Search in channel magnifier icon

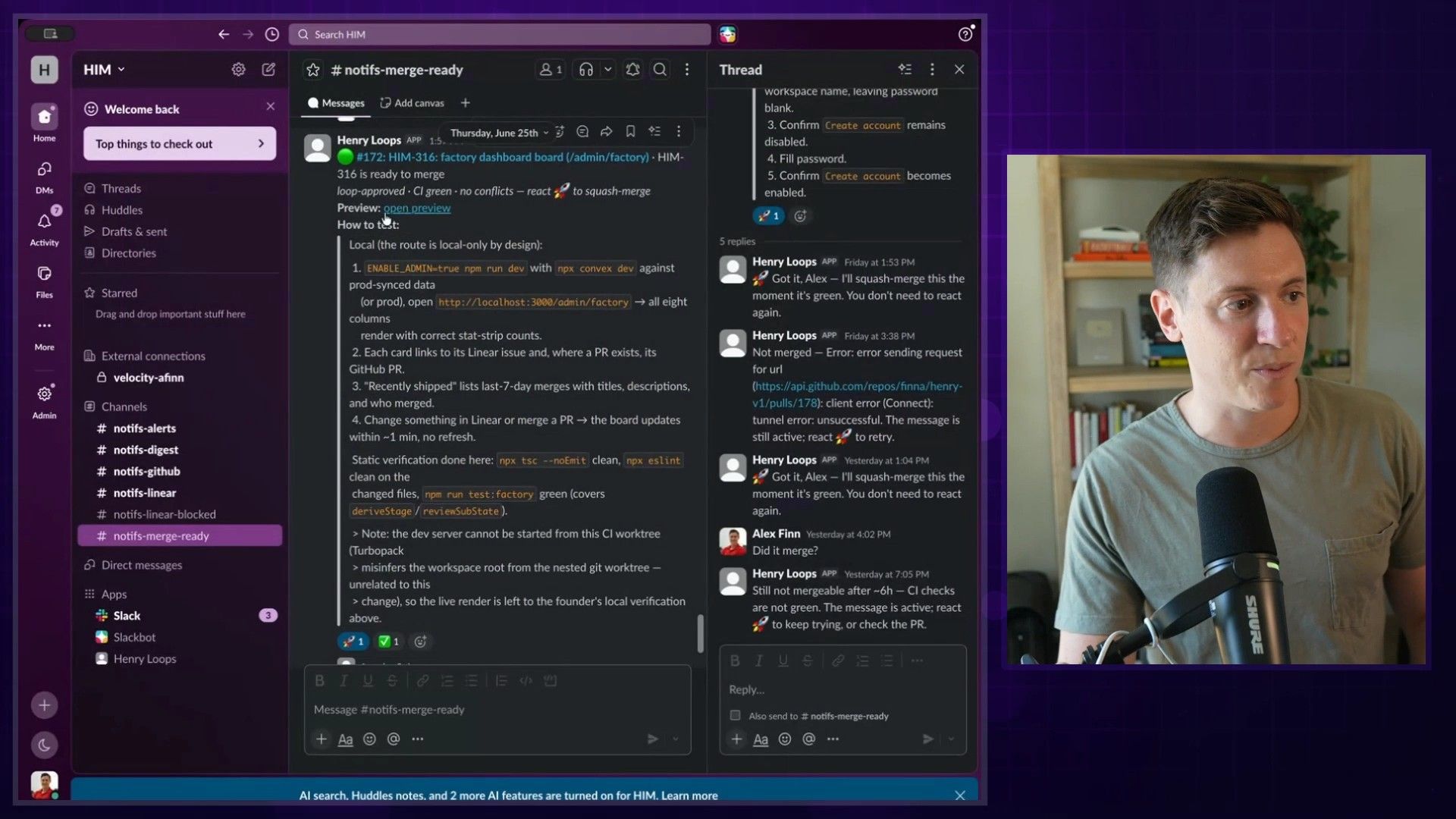point(661,70)
